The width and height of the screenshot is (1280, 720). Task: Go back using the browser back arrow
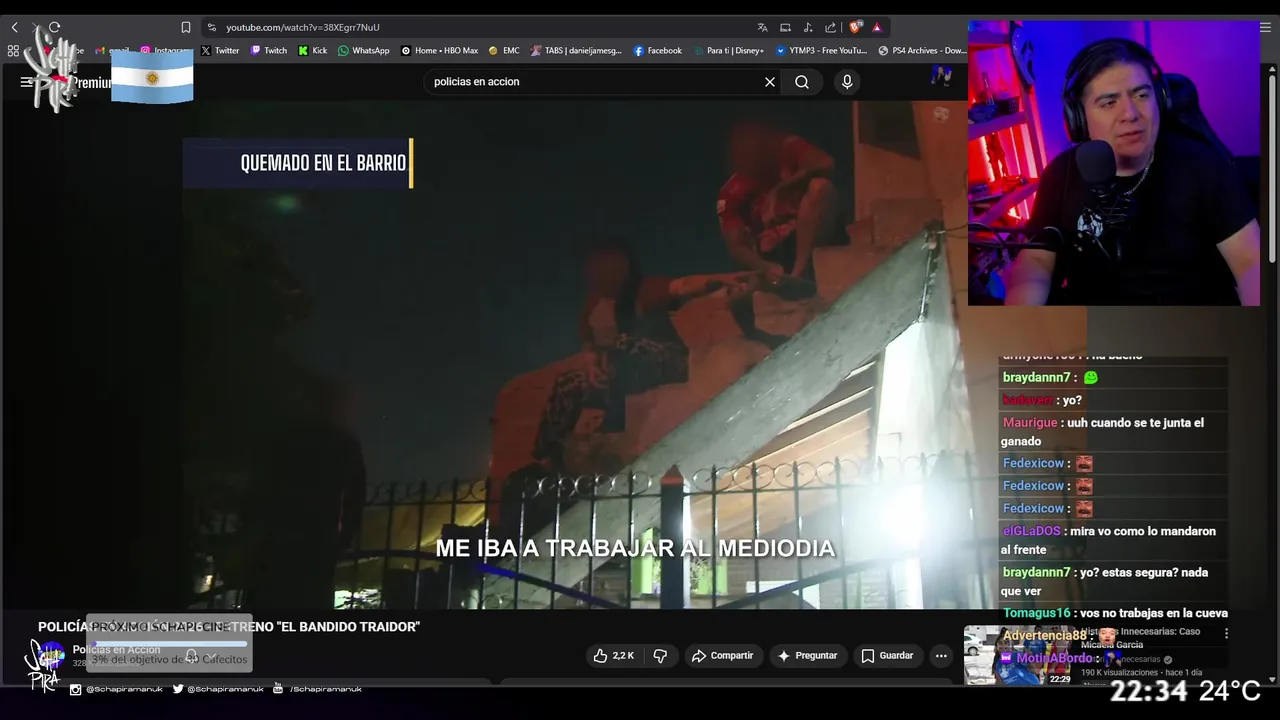(x=14, y=27)
